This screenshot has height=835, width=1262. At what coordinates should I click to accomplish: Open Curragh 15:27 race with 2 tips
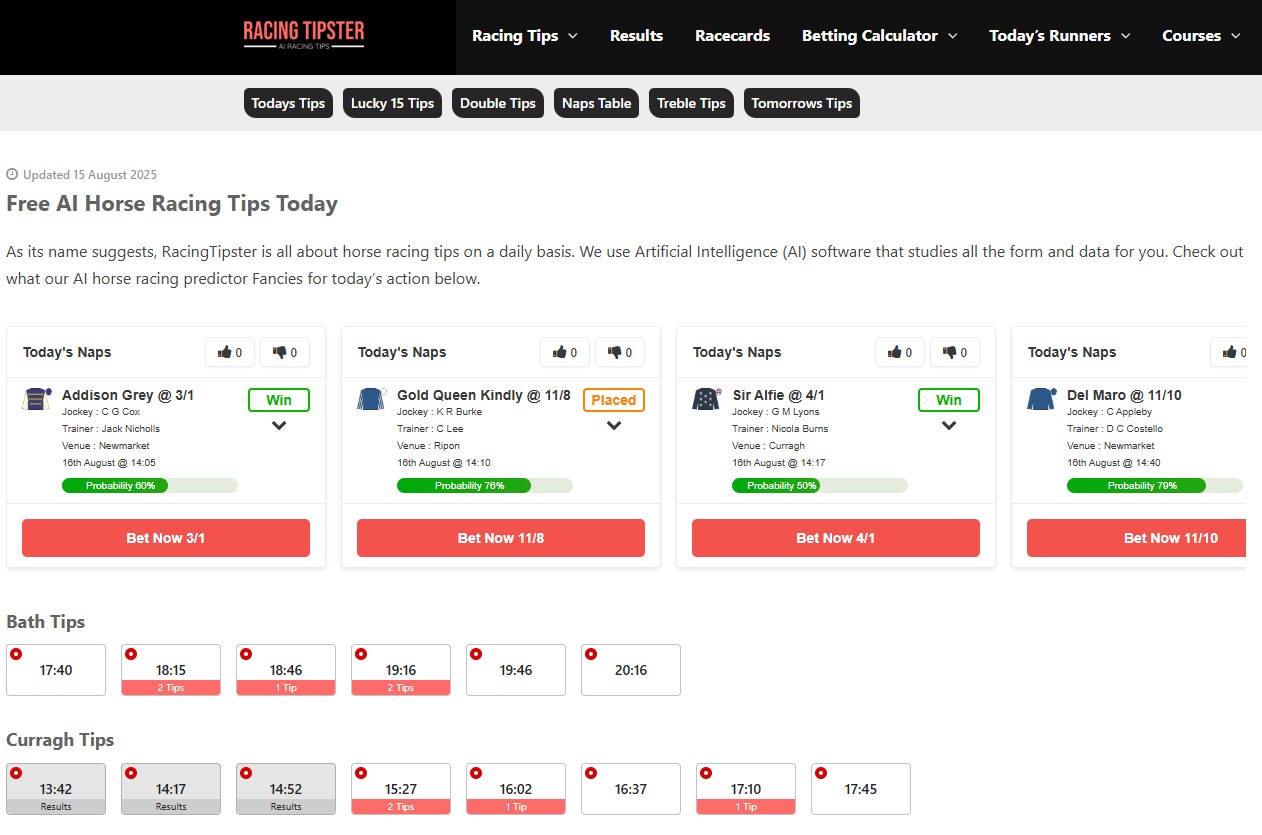click(401, 789)
